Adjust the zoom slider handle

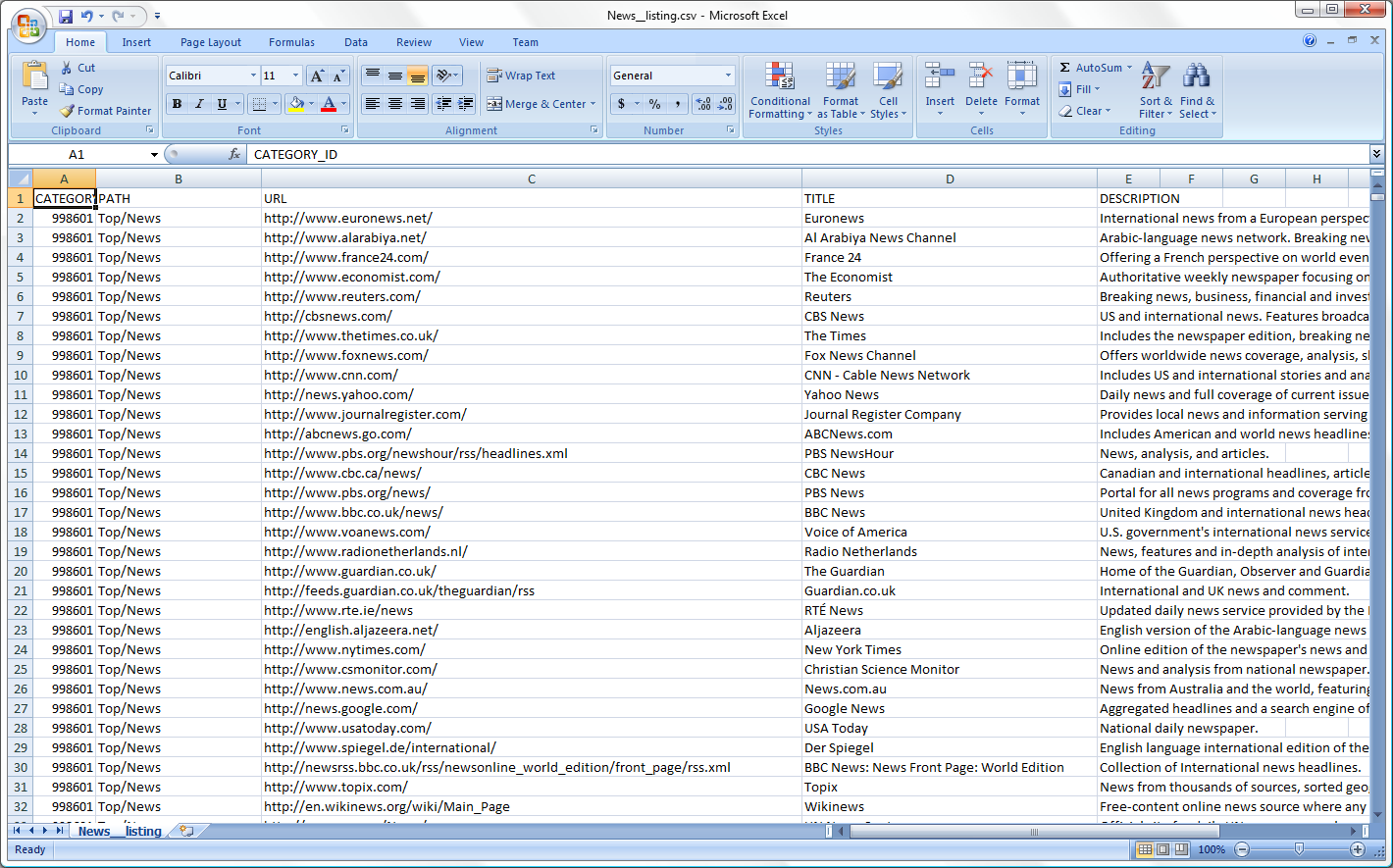[x=1300, y=849]
